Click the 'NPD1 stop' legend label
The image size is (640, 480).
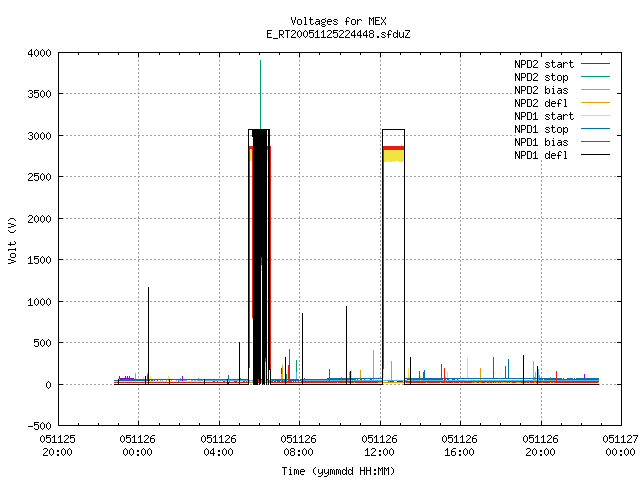coord(541,129)
